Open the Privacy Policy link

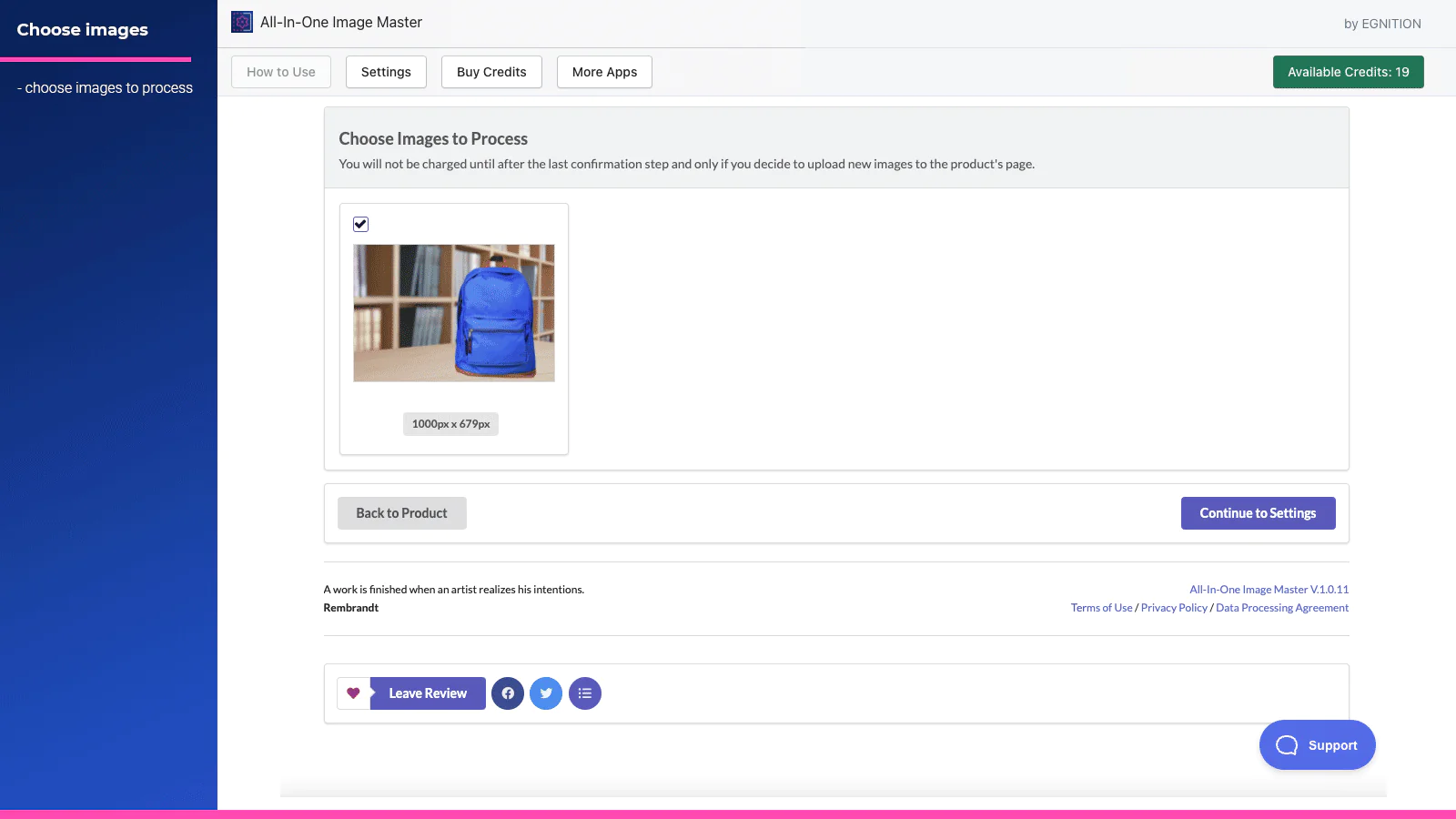pos(1174,608)
